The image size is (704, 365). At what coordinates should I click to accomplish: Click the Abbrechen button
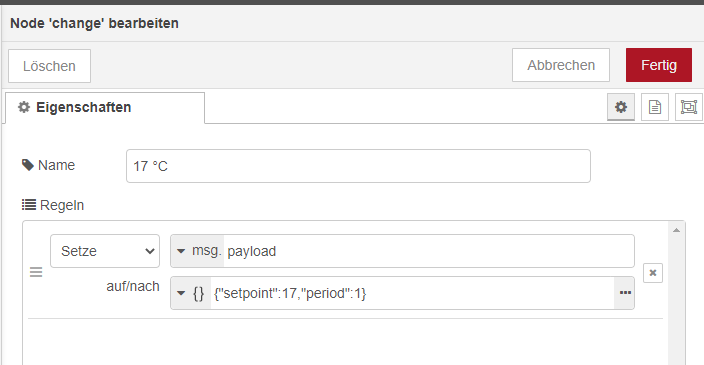click(x=561, y=65)
